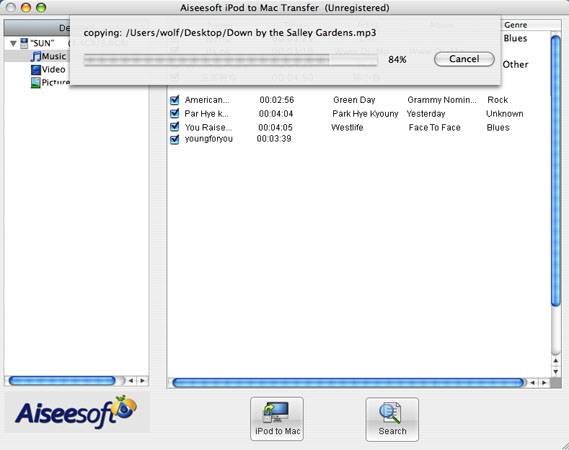Click the copying progress bar
This screenshot has height=450, width=569.
tap(230, 60)
